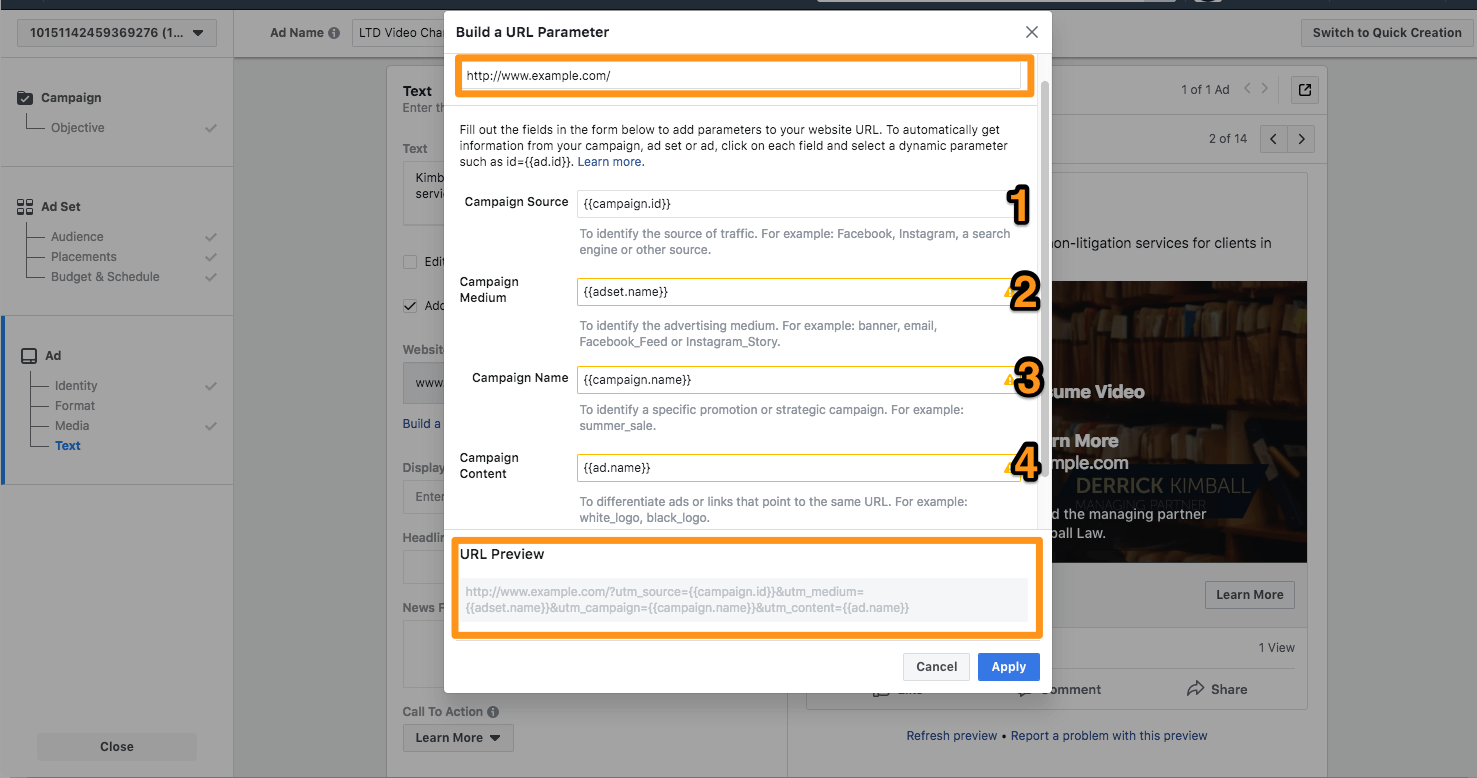Open Budget & Schedule in sidebar
The image size is (1477, 778).
click(x=105, y=277)
